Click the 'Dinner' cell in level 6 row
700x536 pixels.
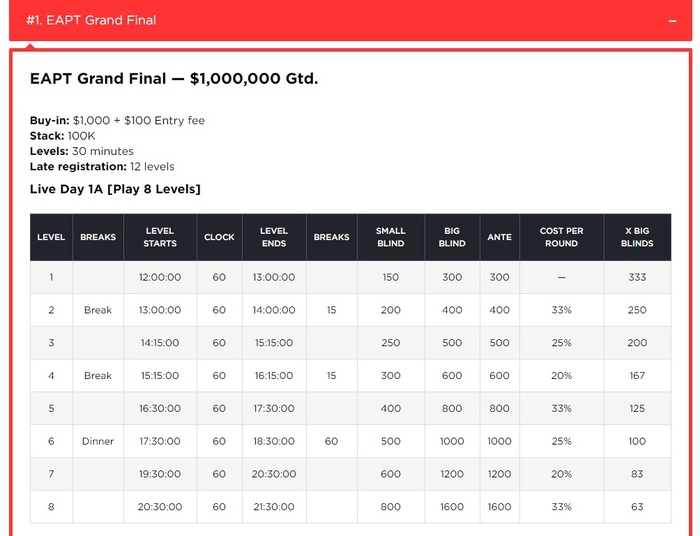(98, 441)
